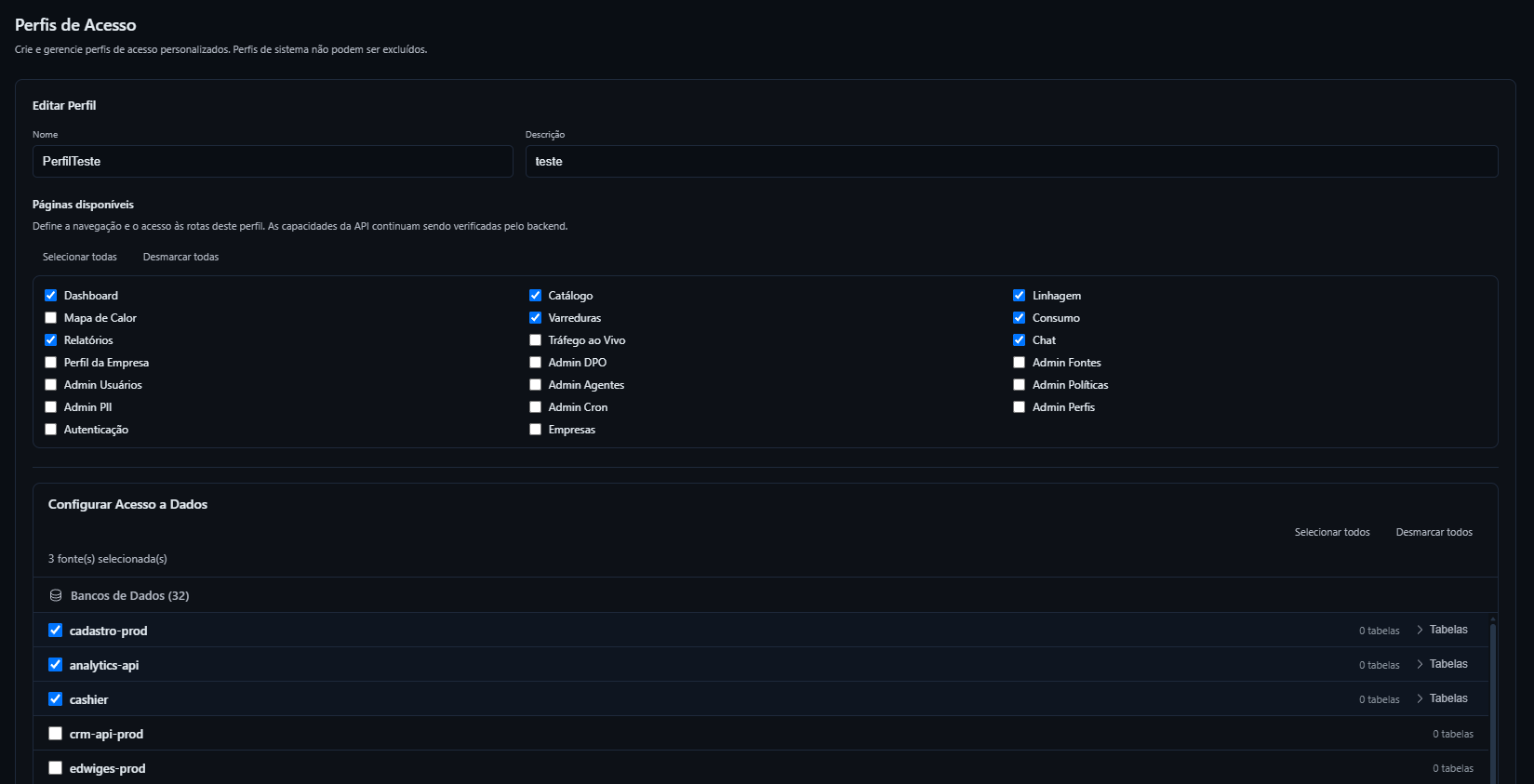
Task: Click '0 tabelas' count for cadastro-prod
Action: tap(1380, 631)
